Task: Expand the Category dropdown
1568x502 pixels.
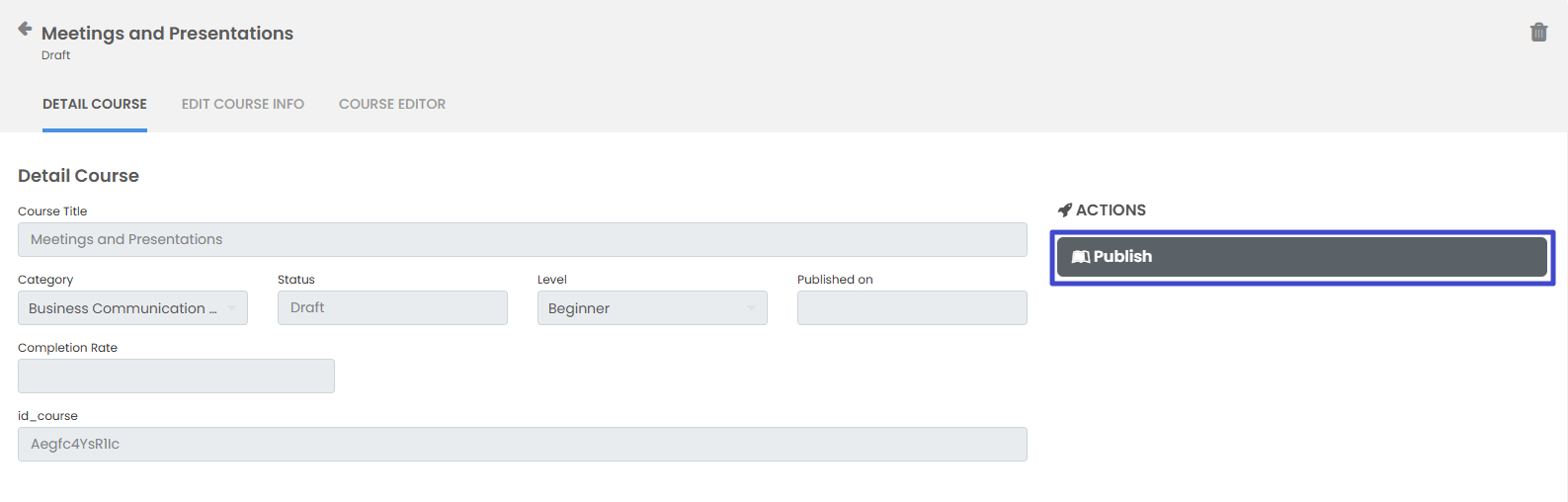Action: tap(132, 308)
